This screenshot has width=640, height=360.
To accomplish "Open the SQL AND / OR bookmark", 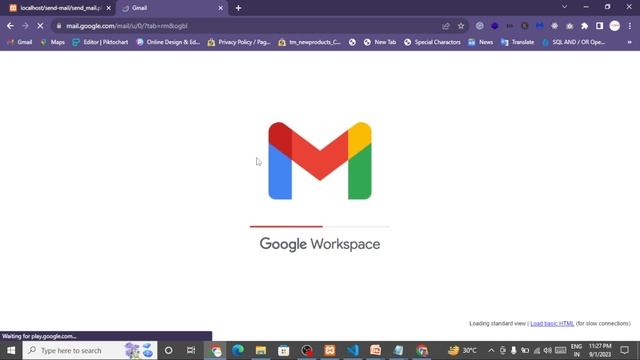I will pyautogui.click(x=574, y=42).
